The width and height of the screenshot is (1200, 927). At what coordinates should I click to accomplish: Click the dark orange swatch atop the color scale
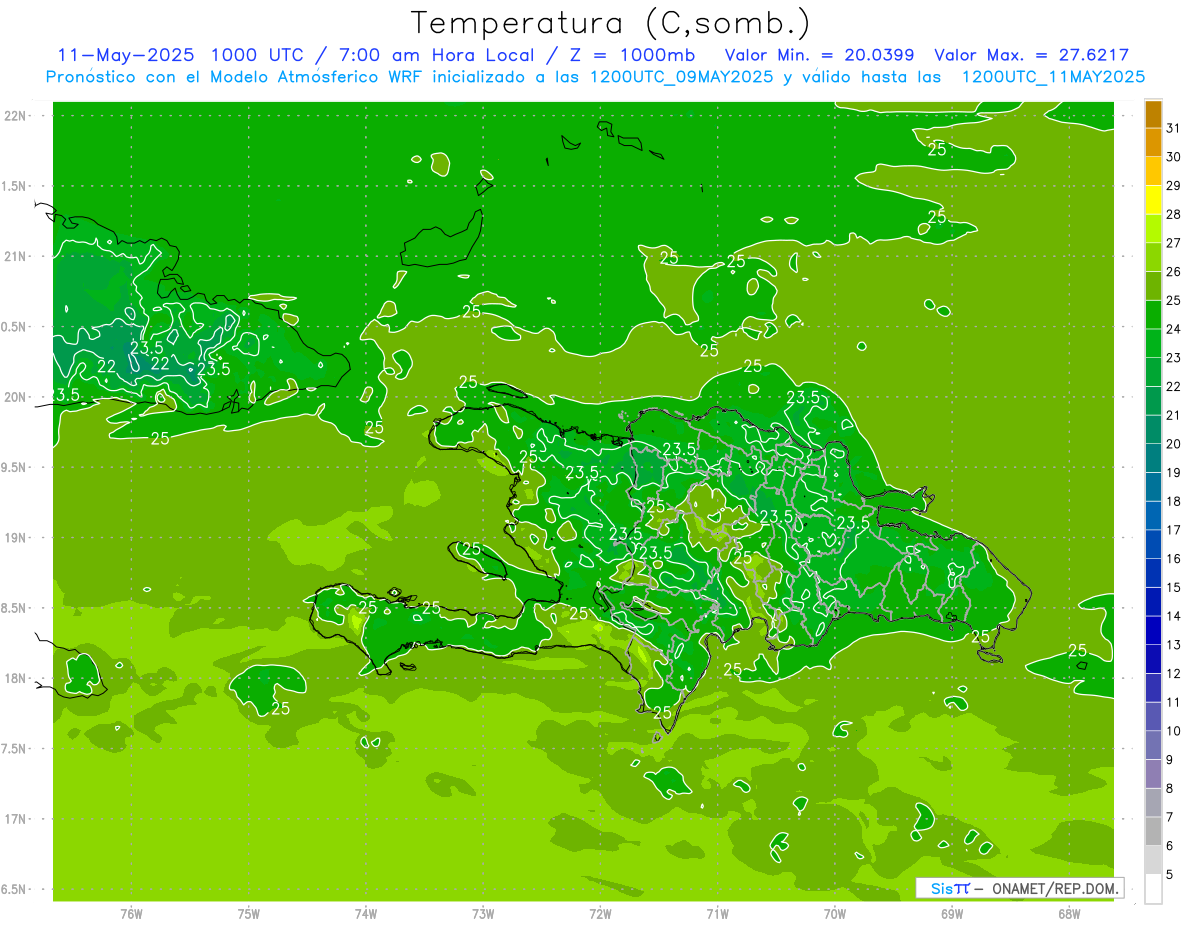[x=1153, y=114]
